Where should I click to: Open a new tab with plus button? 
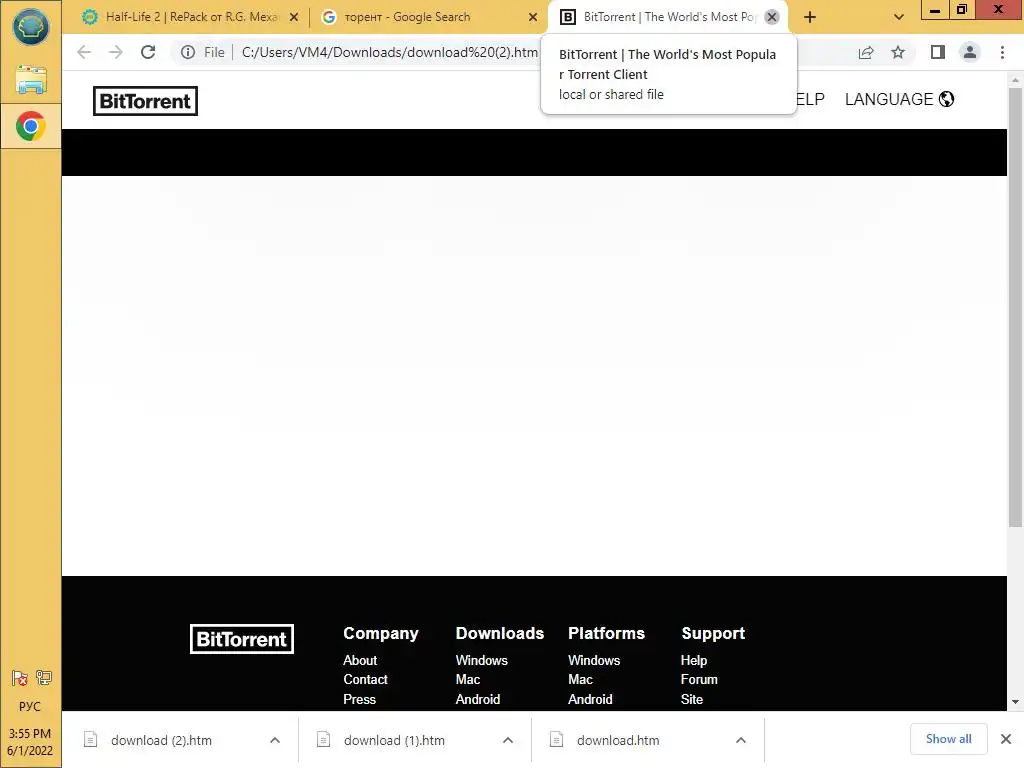tap(810, 18)
